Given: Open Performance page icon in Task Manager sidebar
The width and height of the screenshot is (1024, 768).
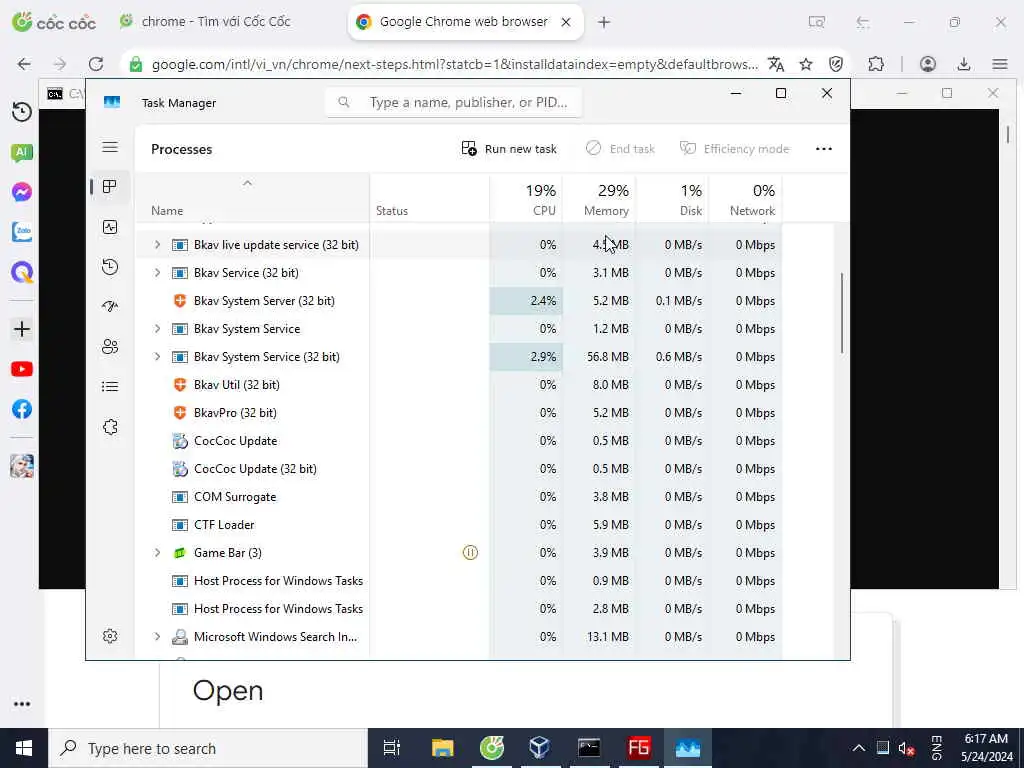Looking at the screenshot, I should point(110,227).
